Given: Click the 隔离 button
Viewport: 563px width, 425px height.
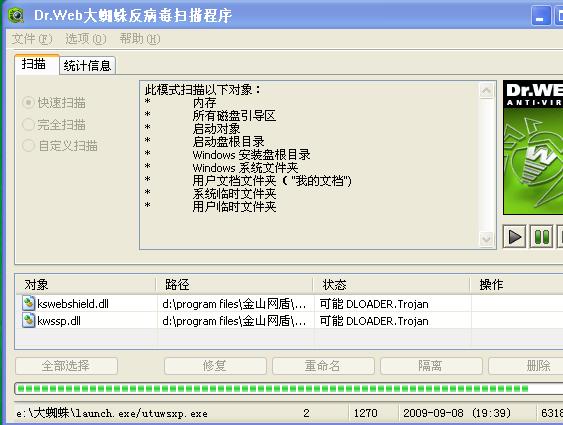Looking at the screenshot, I should coord(431,366).
